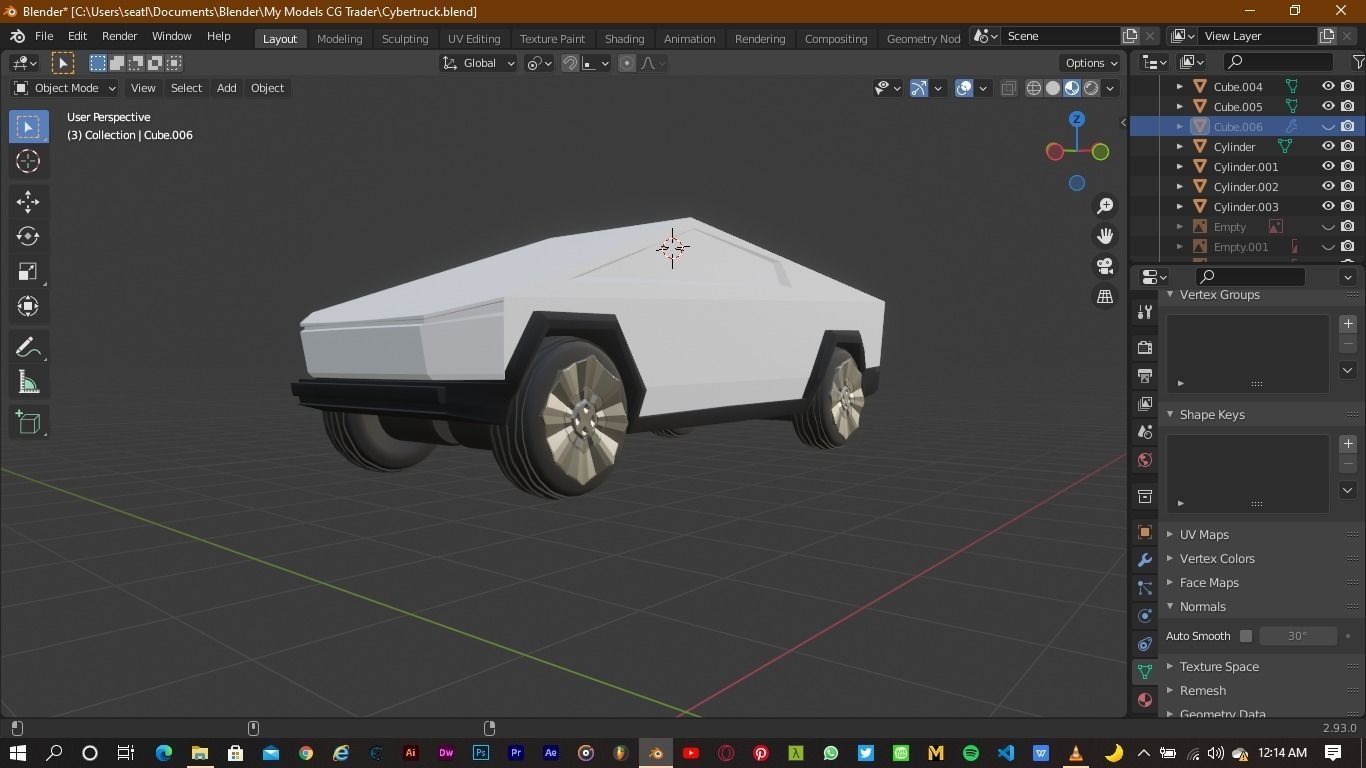Click the viewport zoom magnifier icon
The image size is (1366, 768).
pos(1105,206)
